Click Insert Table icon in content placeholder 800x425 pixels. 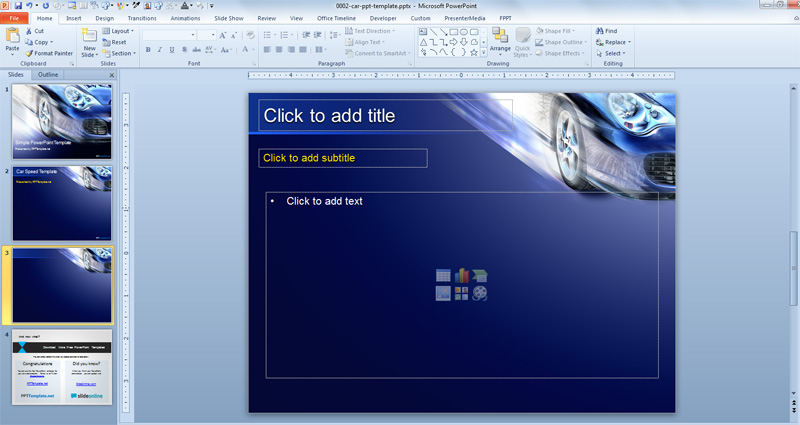[443, 275]
